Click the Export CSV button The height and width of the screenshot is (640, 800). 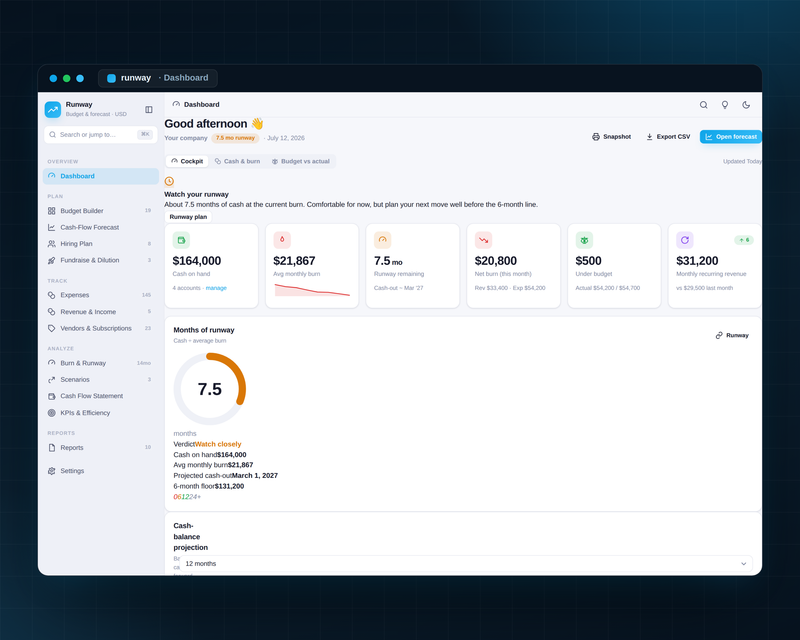668,137
